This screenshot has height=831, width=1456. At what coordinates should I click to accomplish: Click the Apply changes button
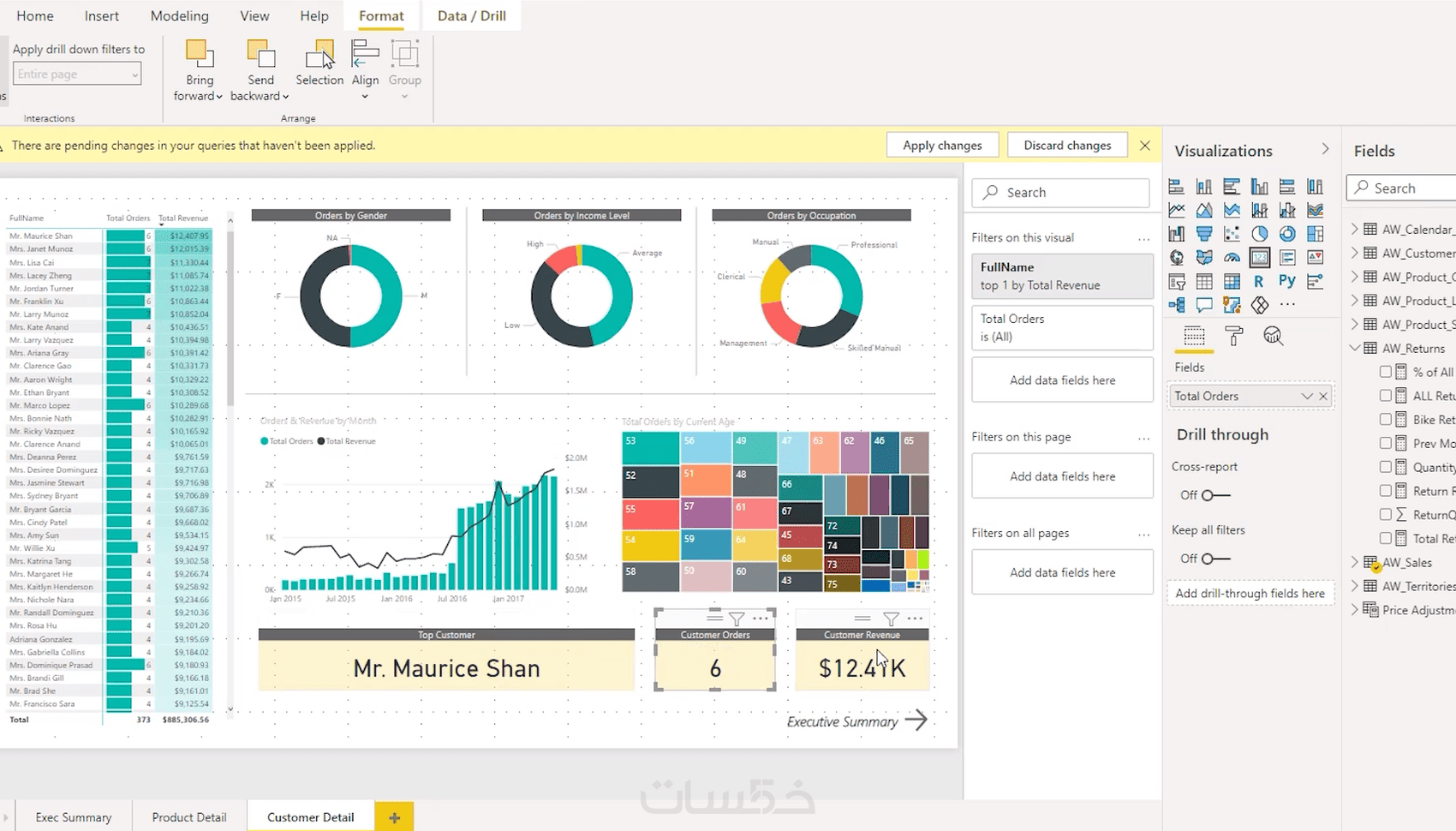coord(941,144)
